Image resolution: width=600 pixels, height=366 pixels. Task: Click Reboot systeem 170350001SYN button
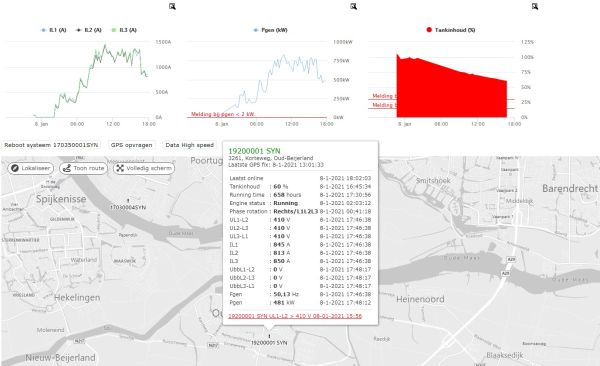tap(51, 145)
